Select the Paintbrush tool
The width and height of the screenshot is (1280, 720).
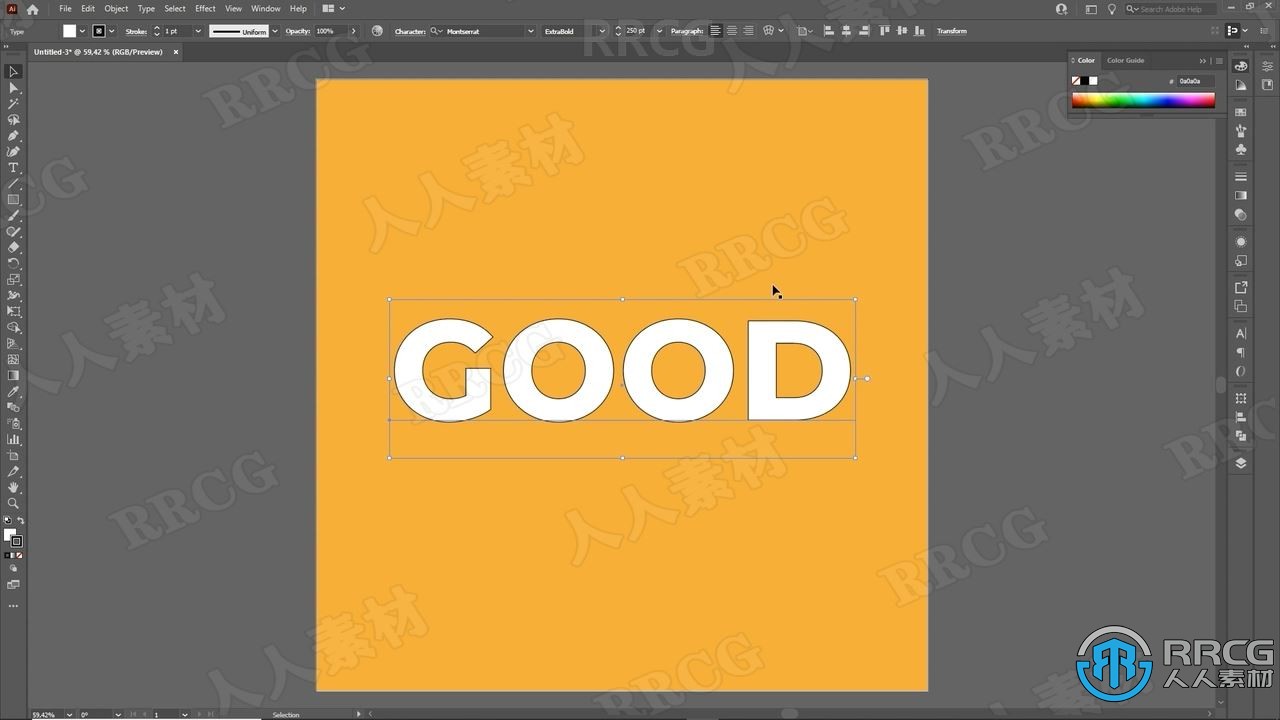[x=13, y=216]
